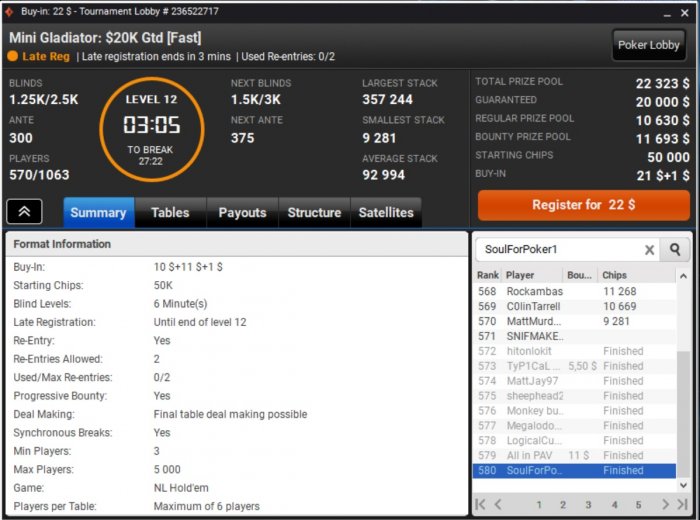Select highlighted row SoulForPo..

point(575,470)
